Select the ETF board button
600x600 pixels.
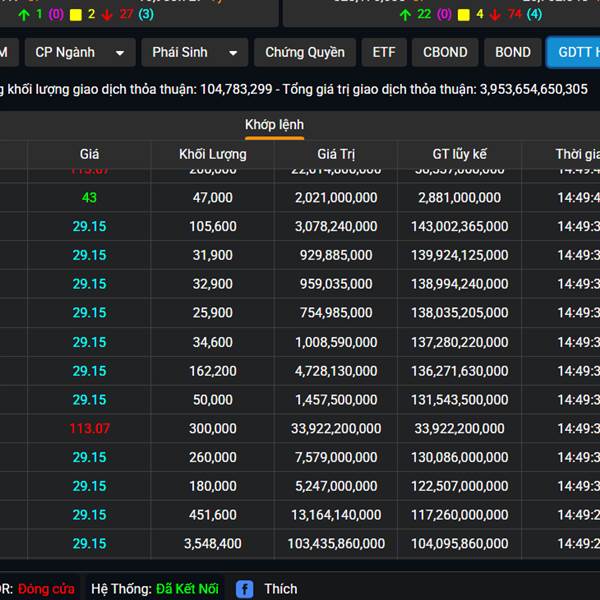[x=384, y=52]
